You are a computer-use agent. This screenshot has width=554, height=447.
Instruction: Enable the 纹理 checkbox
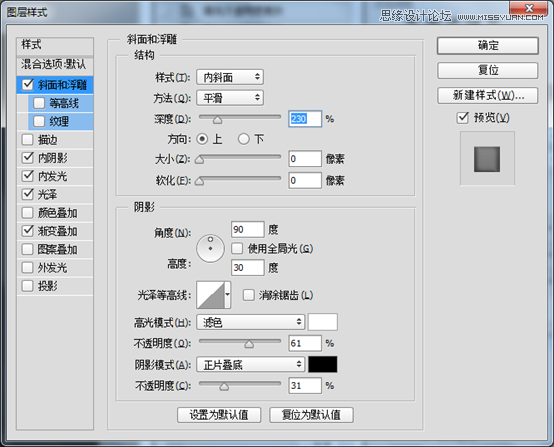point(39,122)
